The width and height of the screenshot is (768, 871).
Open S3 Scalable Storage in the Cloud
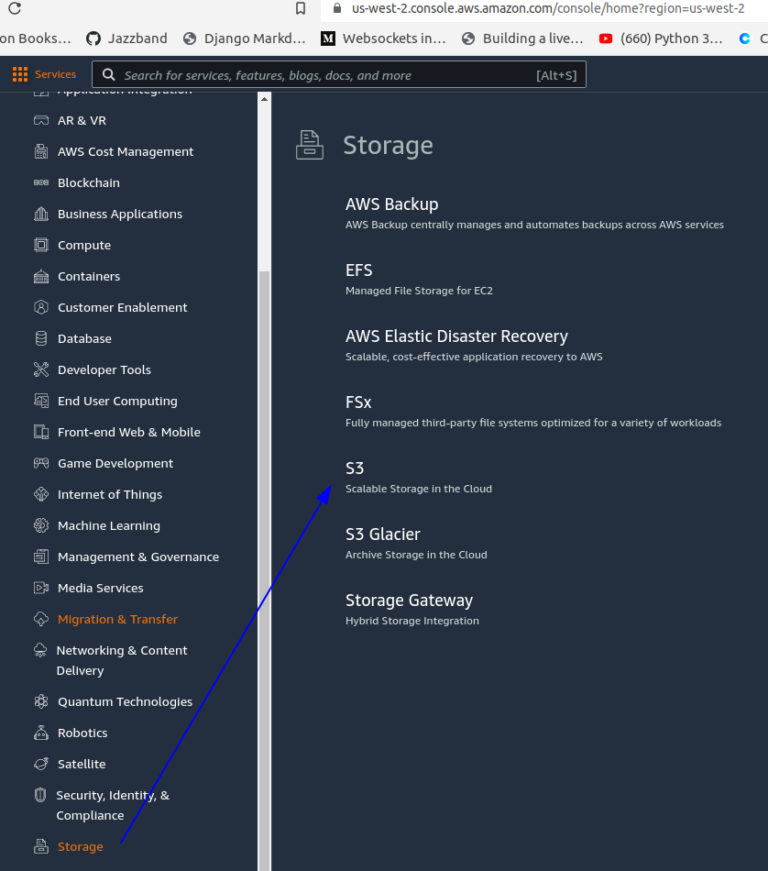tap(354, 467)
